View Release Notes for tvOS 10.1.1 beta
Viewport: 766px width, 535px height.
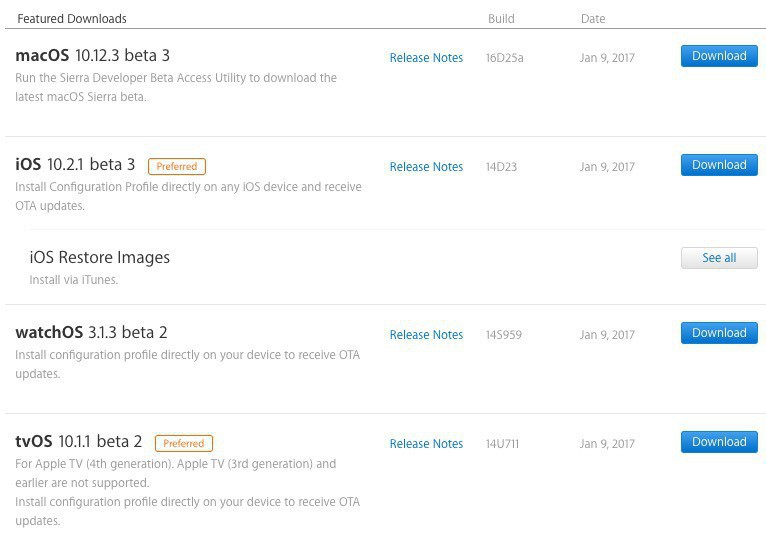(426, 444)
